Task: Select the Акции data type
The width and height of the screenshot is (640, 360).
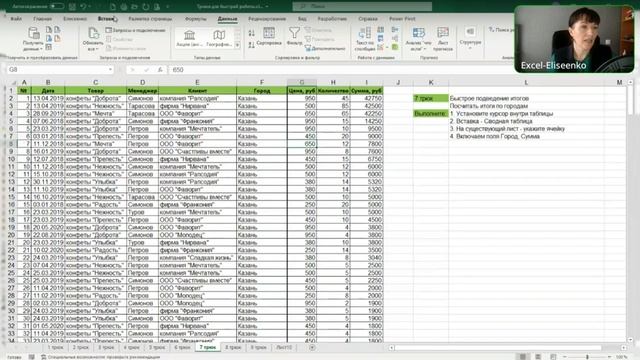Action: 189,38
